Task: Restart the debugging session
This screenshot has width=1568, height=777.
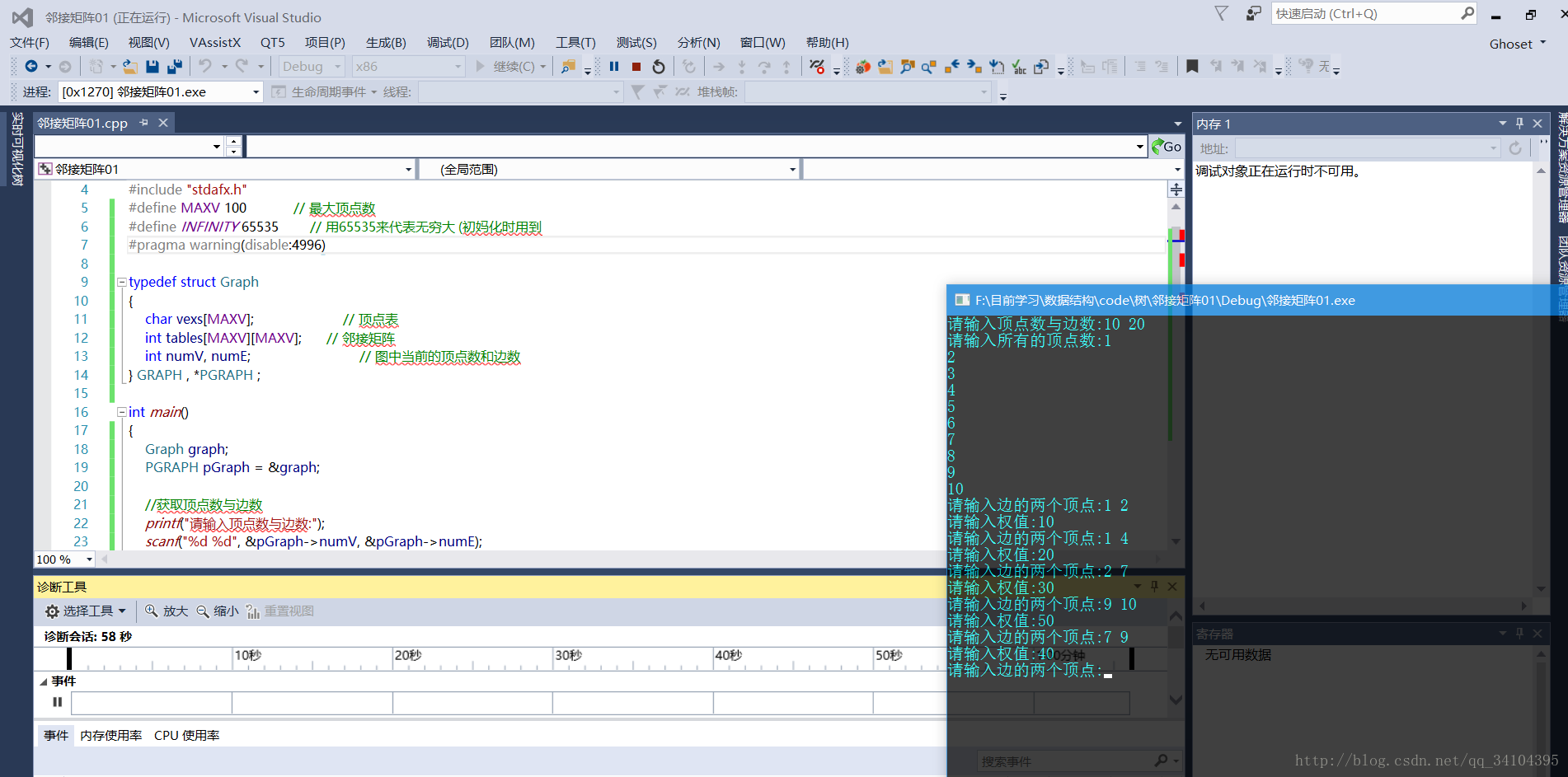Action: (x=659, y=66)
